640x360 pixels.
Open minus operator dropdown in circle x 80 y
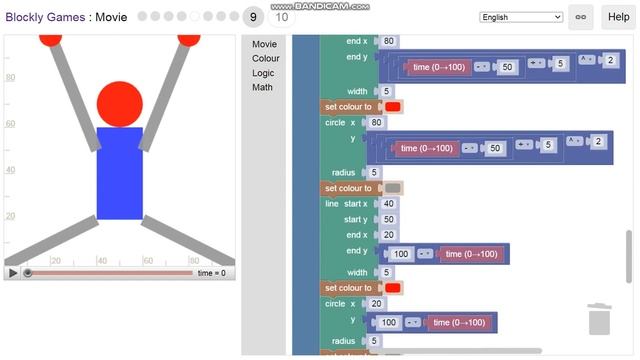[469, 148]
